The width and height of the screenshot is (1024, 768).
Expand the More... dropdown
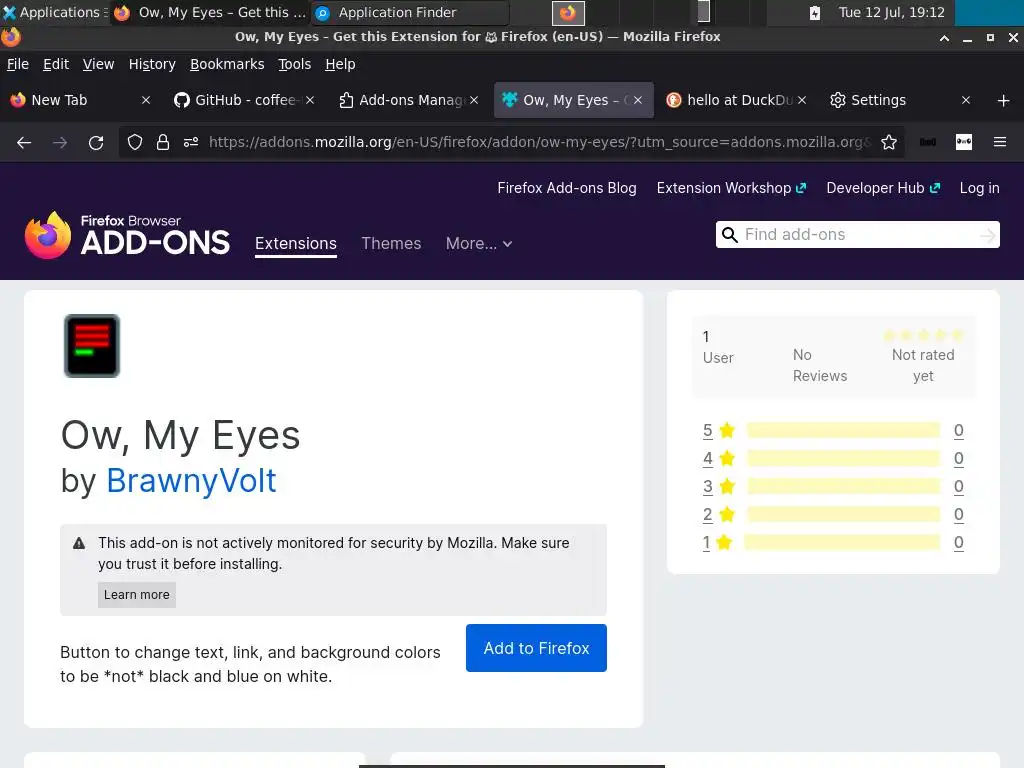(479, 244)
